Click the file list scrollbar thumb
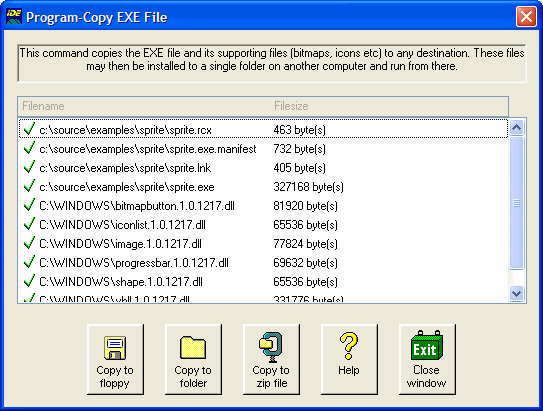The image size is (543, 411). coord(516,203)
